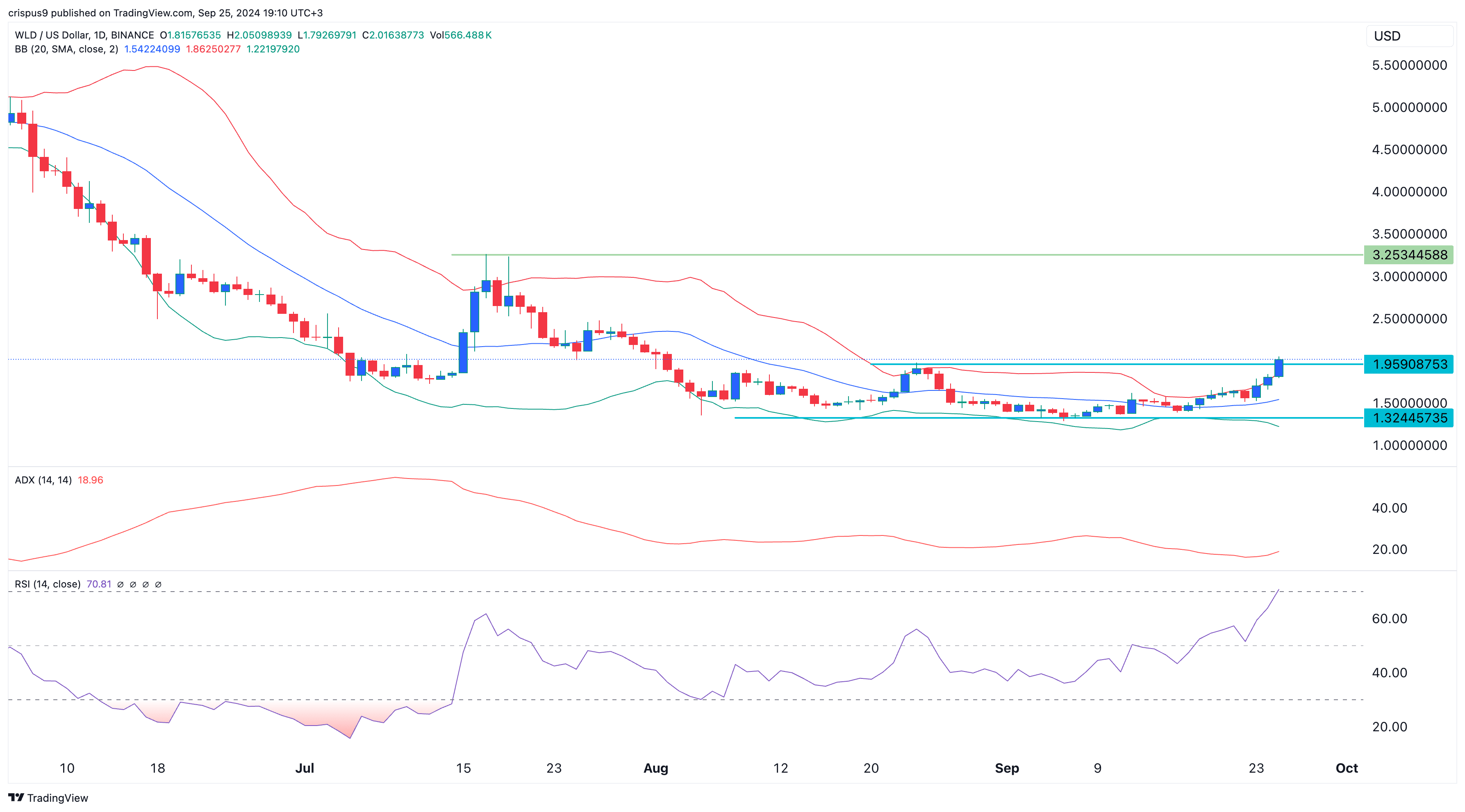Click the Aug label on time axis

(656, 768)
